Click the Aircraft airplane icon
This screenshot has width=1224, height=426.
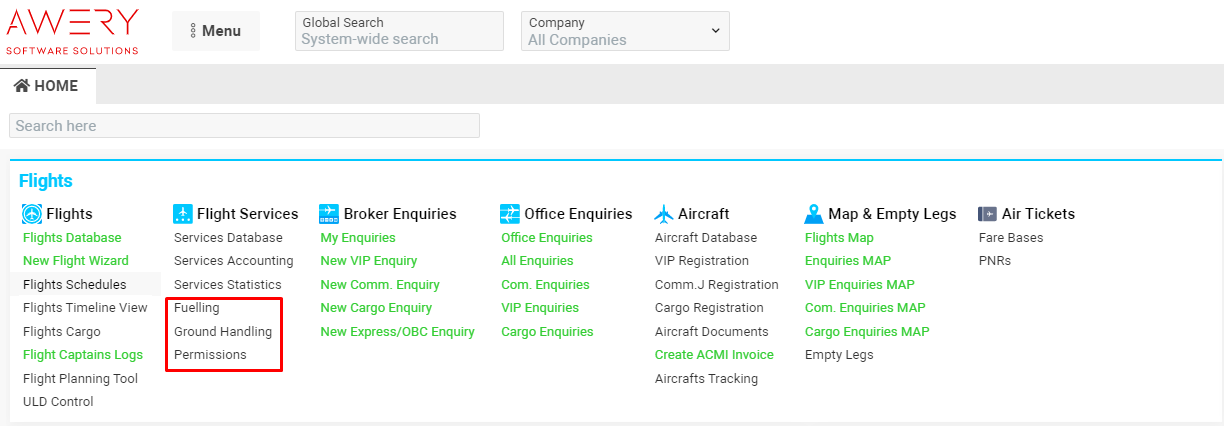point(664,214)
